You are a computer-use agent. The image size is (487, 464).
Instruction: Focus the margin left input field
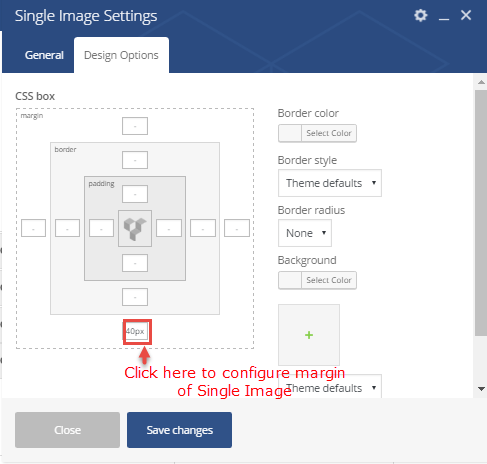pyautogui.click(x=33, y=228)
